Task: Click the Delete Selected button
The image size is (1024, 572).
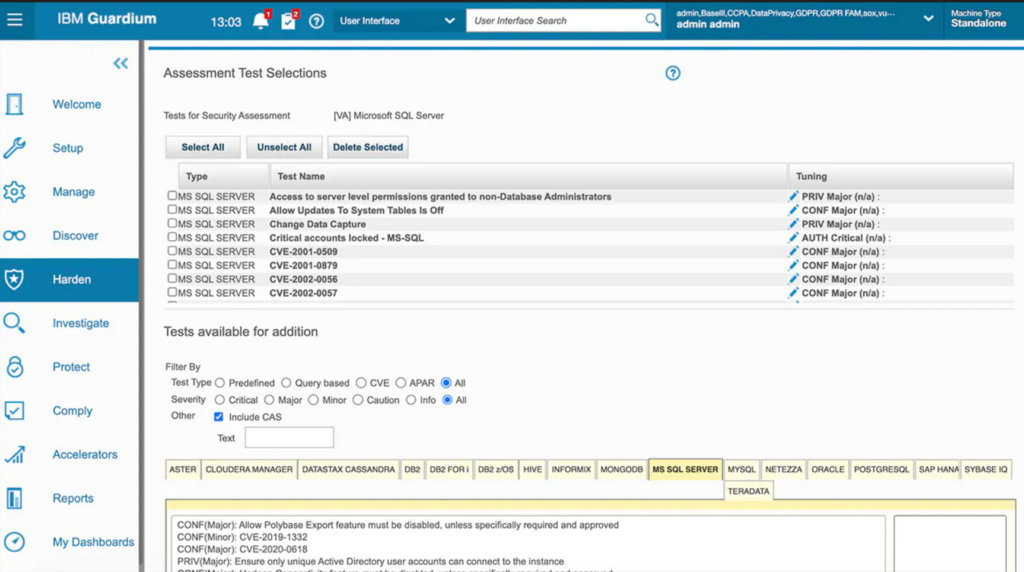Action: click(x=368, y=148)
